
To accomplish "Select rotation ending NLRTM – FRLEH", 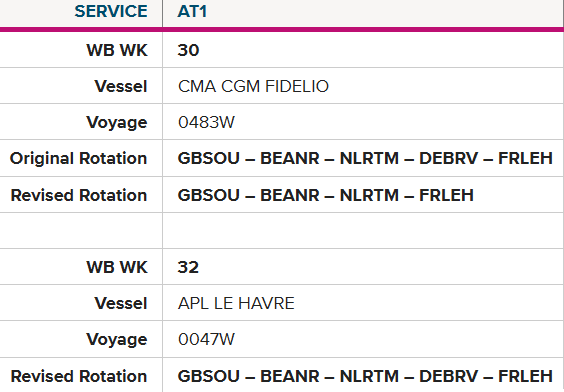I will 326,195.
